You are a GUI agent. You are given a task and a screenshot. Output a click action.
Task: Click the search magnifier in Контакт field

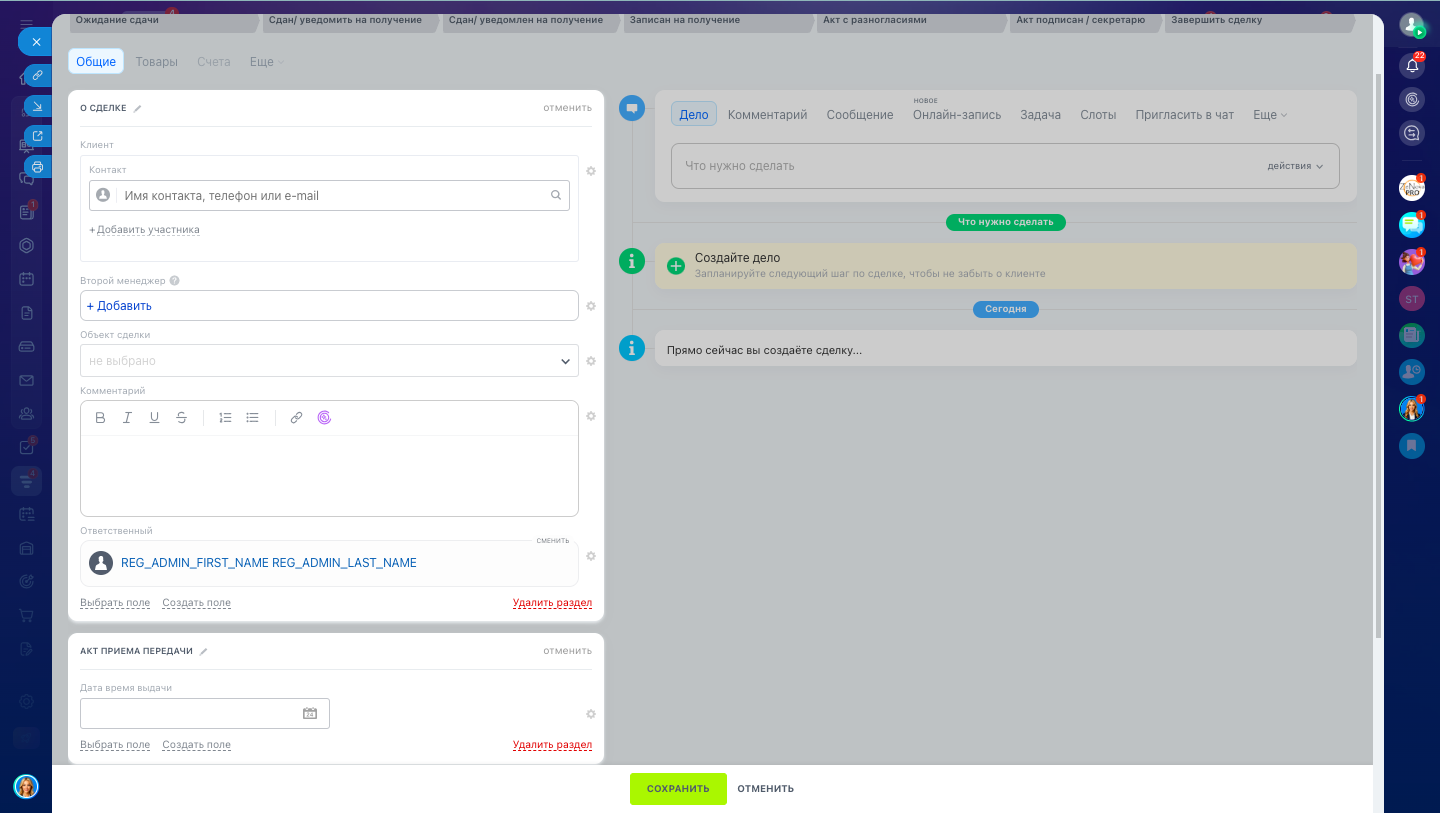click(556, 196)
